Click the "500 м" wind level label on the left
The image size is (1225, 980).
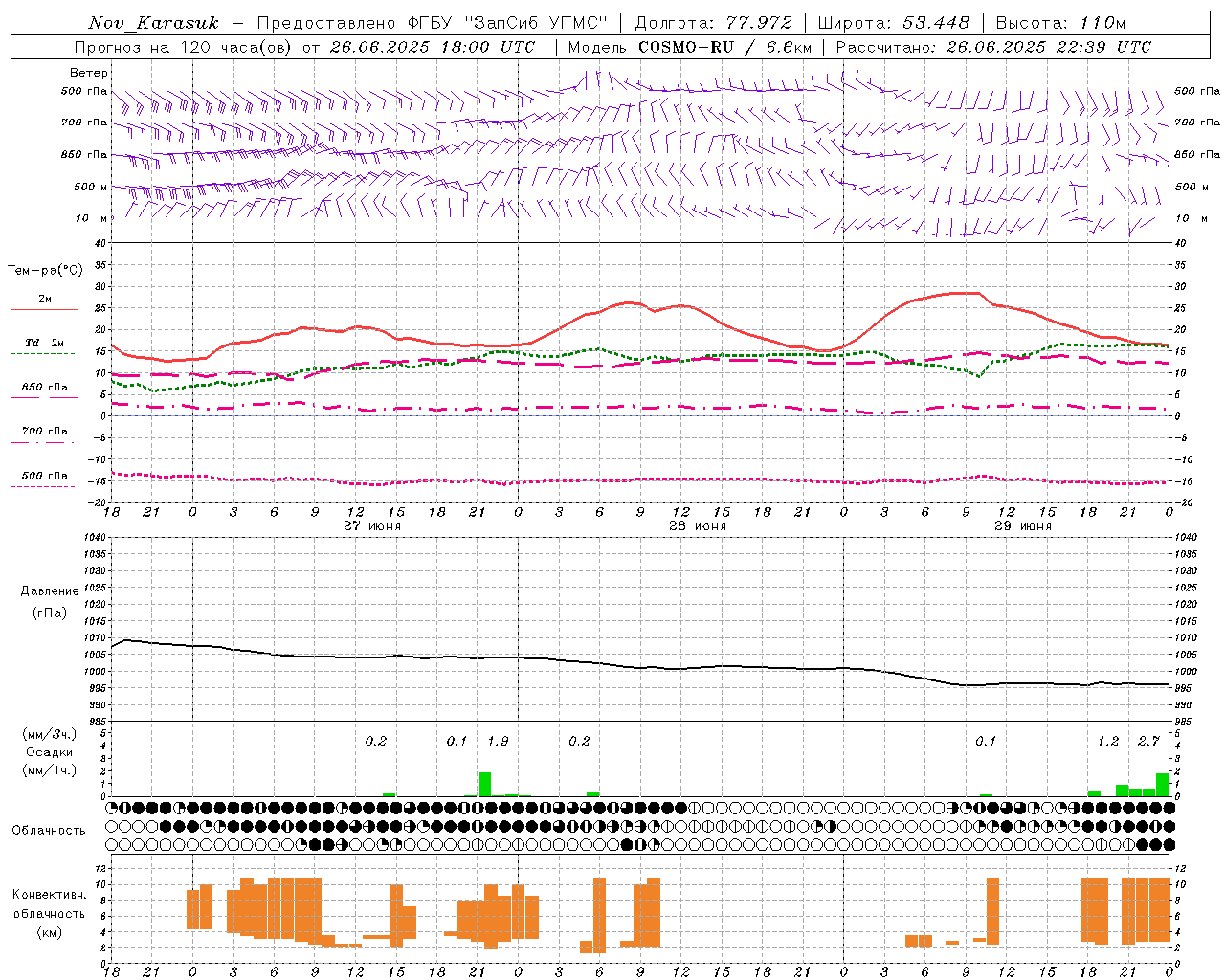91,187
